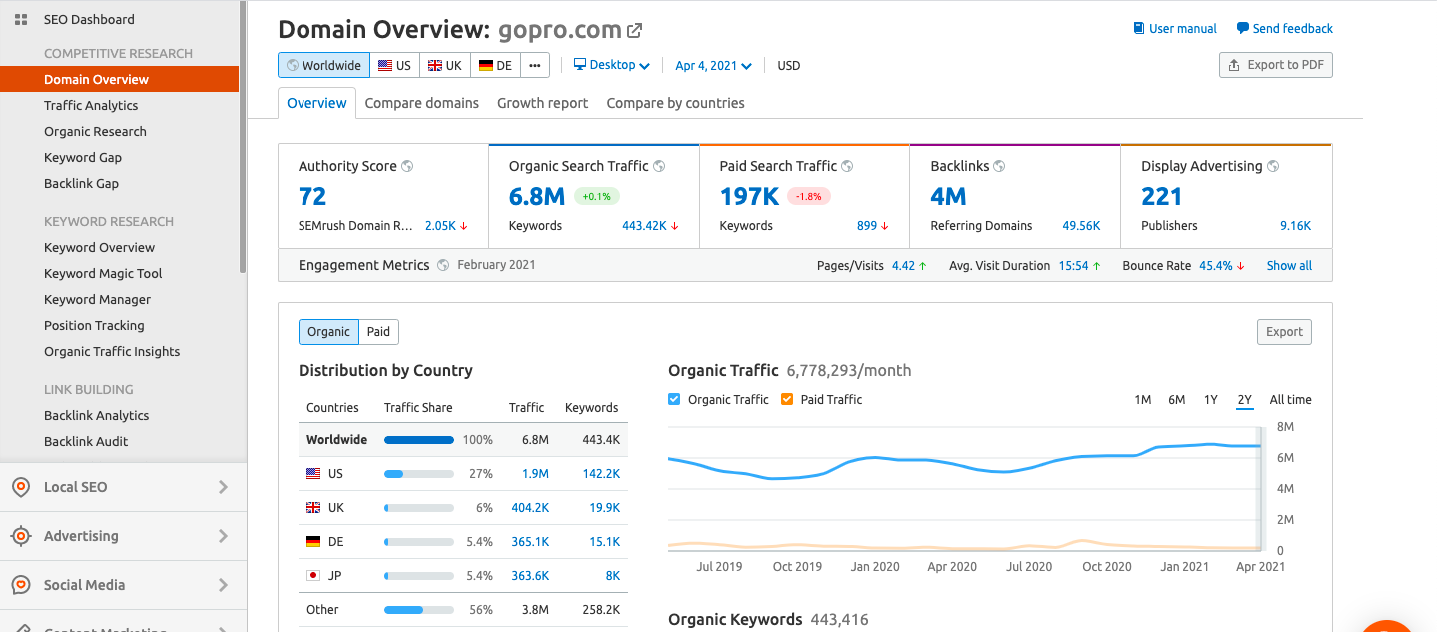Click the 197K paid traffic value
This screenshot has height=632, width=1437.
tap(749, 196)
